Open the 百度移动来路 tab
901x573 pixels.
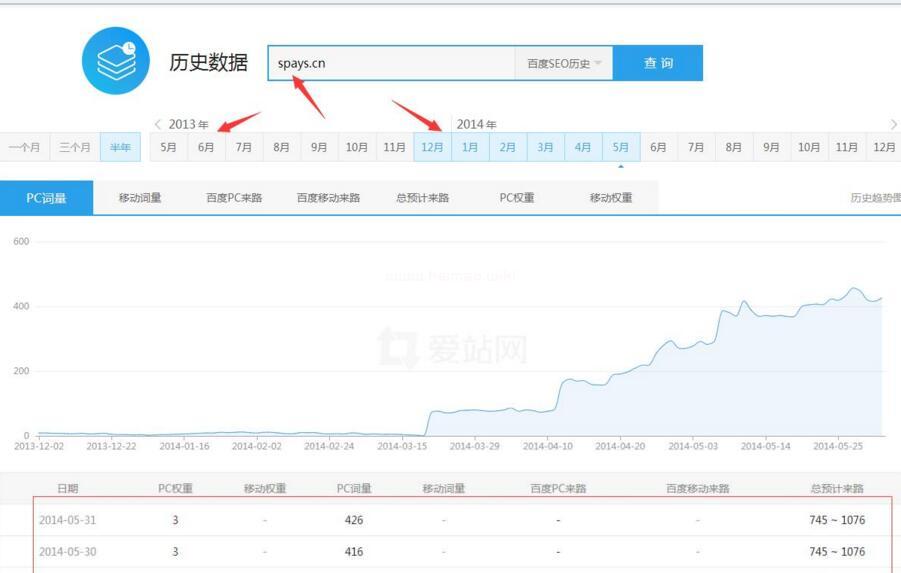(x=328, y=198)
